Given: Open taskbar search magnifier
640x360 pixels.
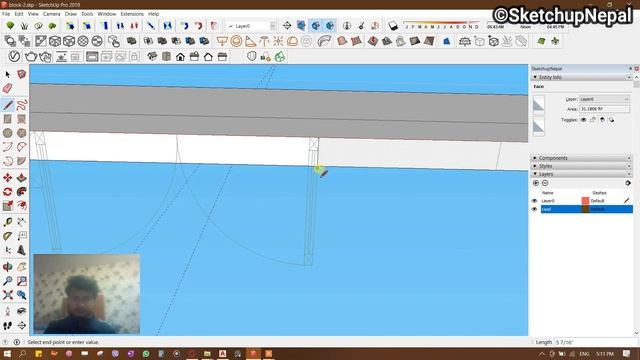Looking at the screenshot, I should [x=22, y=353].
